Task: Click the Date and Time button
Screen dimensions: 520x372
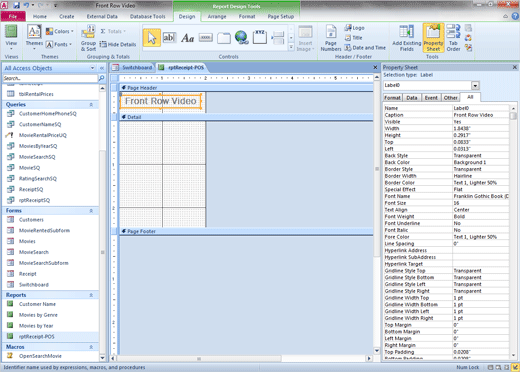Action: click(x=365, y=48)
